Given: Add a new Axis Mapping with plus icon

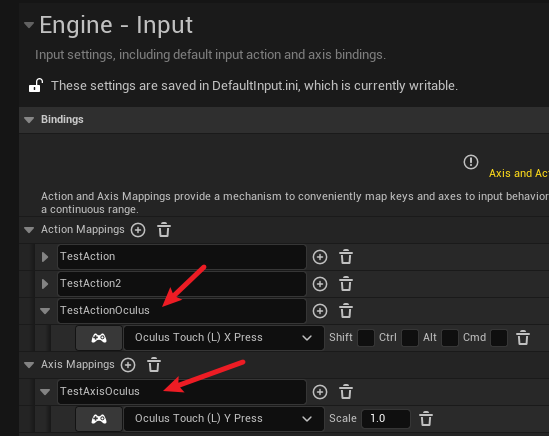Looking at the screenshot, I should (x=128, y=365).
